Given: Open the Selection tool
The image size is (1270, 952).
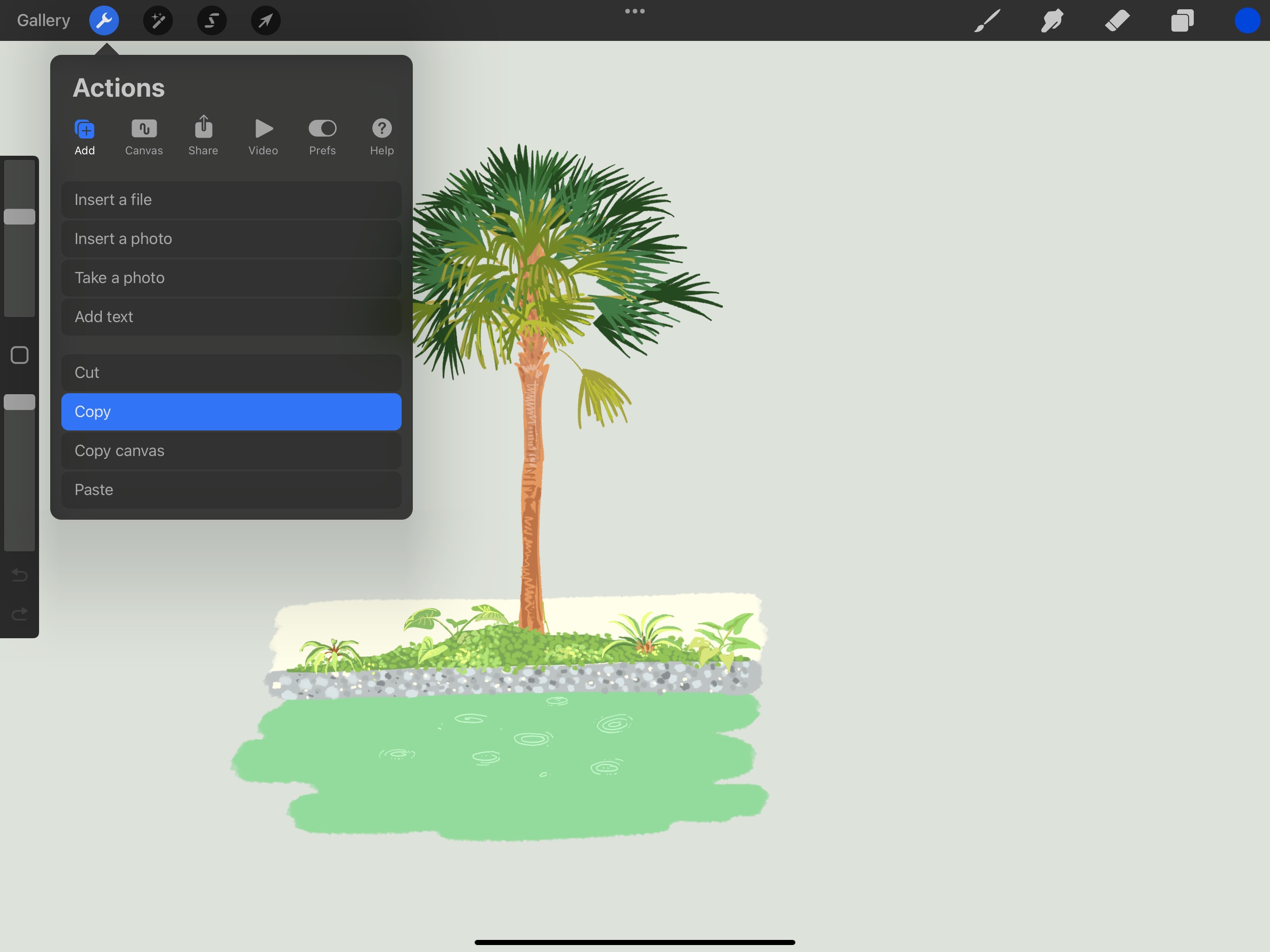Looking at the screenshot, I should (212, 20).
